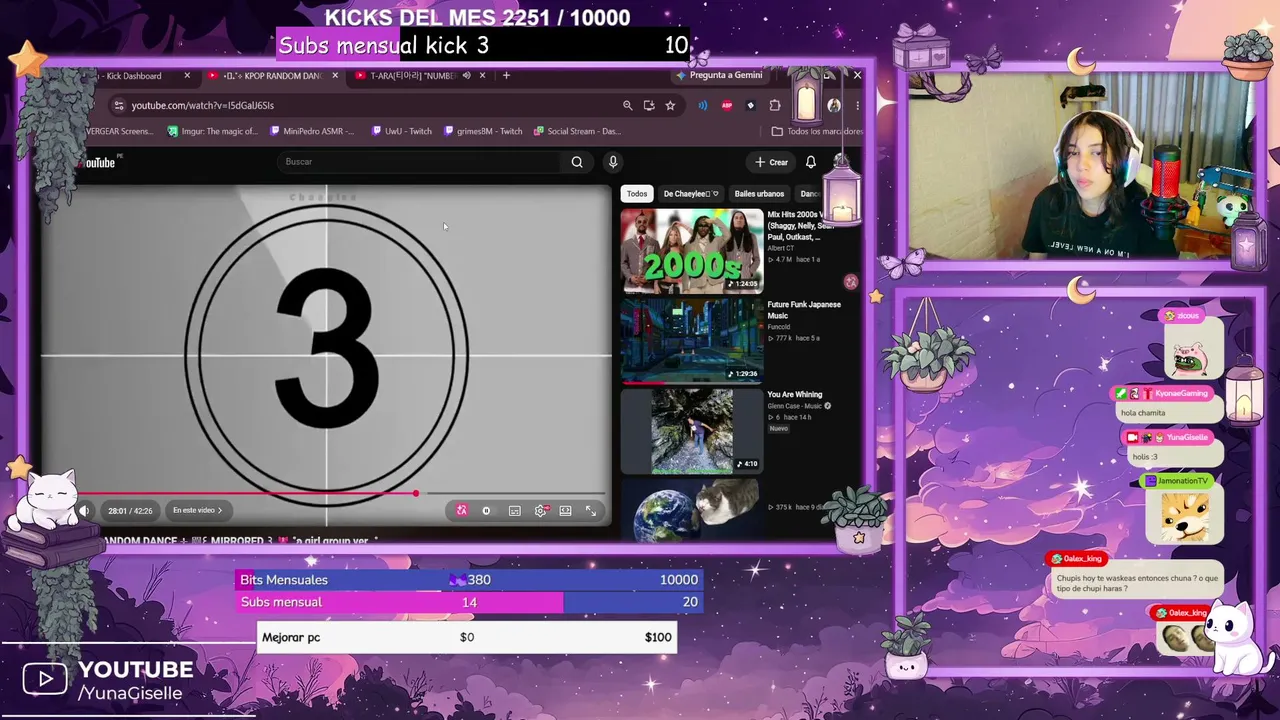1280x720 pixels.
Task: Open Chrome extensions puzzle icon
Action: (x=775, y=105)
